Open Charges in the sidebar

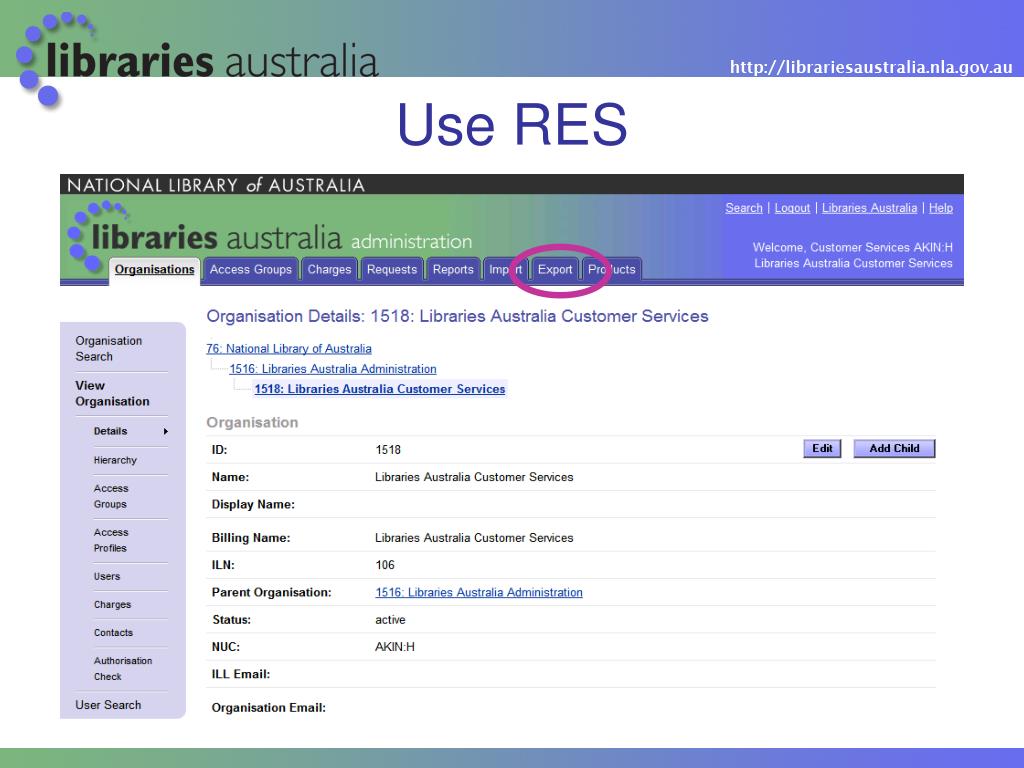click(112, 605)
